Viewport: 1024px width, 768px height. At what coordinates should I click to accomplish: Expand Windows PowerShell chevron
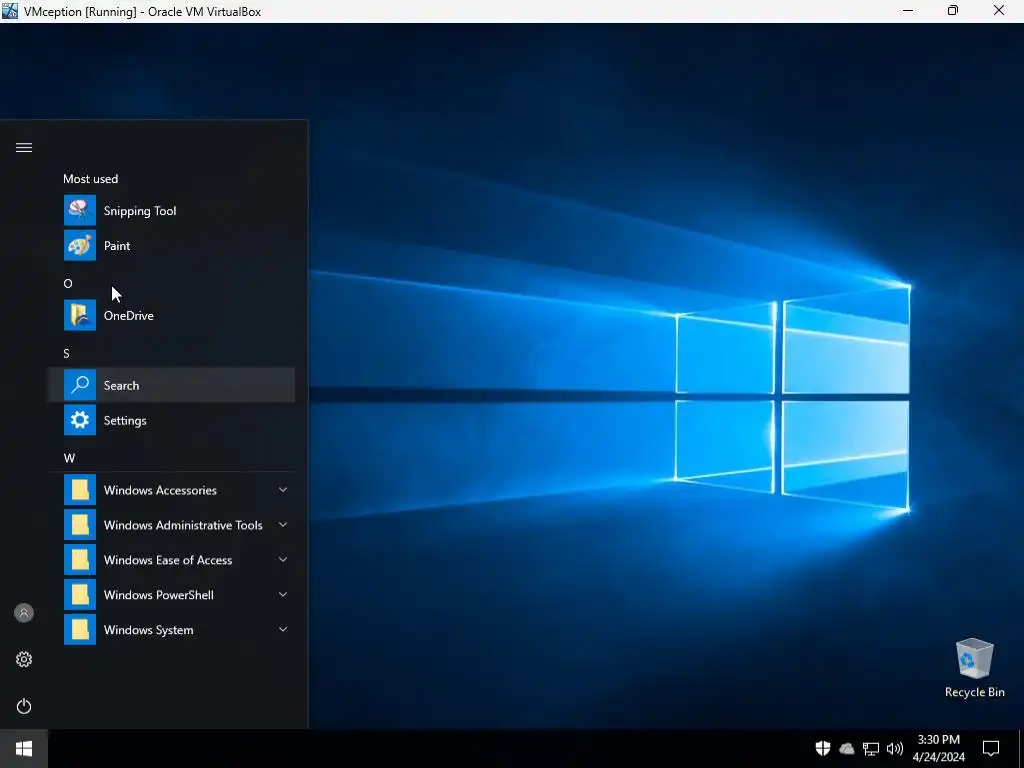pyautogui.click(x=283, y=594)
